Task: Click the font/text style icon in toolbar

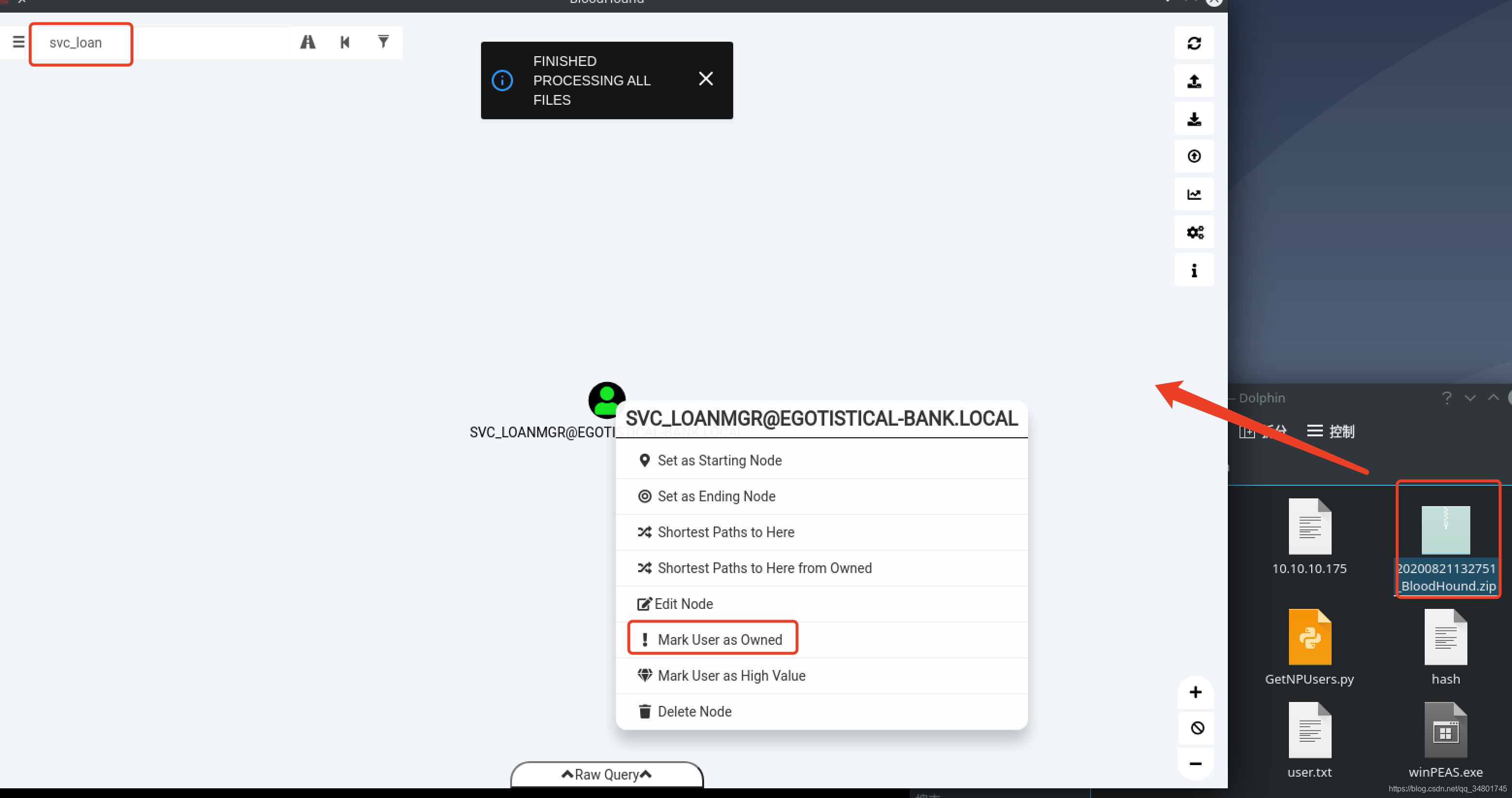Action: pos(306,42)
